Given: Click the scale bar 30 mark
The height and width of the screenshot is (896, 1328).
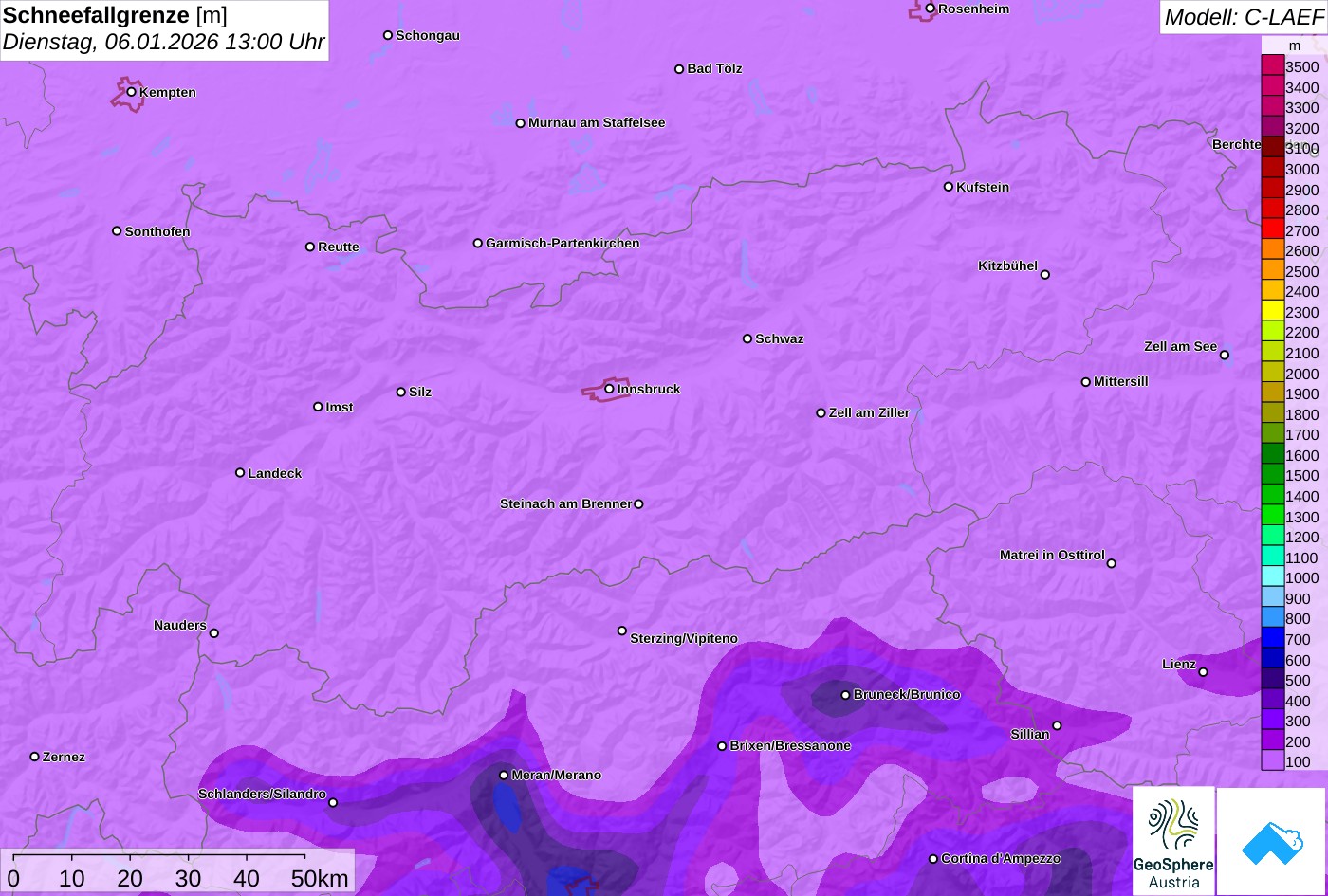Looking at the screenshot, I should tap(188, 879).
